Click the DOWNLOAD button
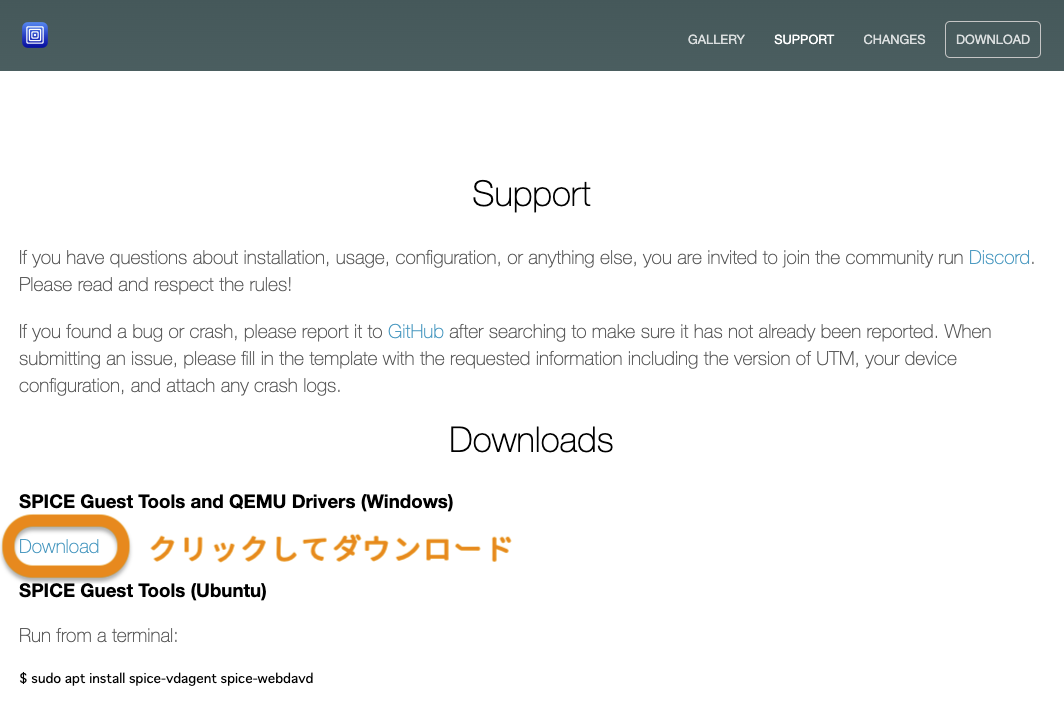 pos(992,39)
